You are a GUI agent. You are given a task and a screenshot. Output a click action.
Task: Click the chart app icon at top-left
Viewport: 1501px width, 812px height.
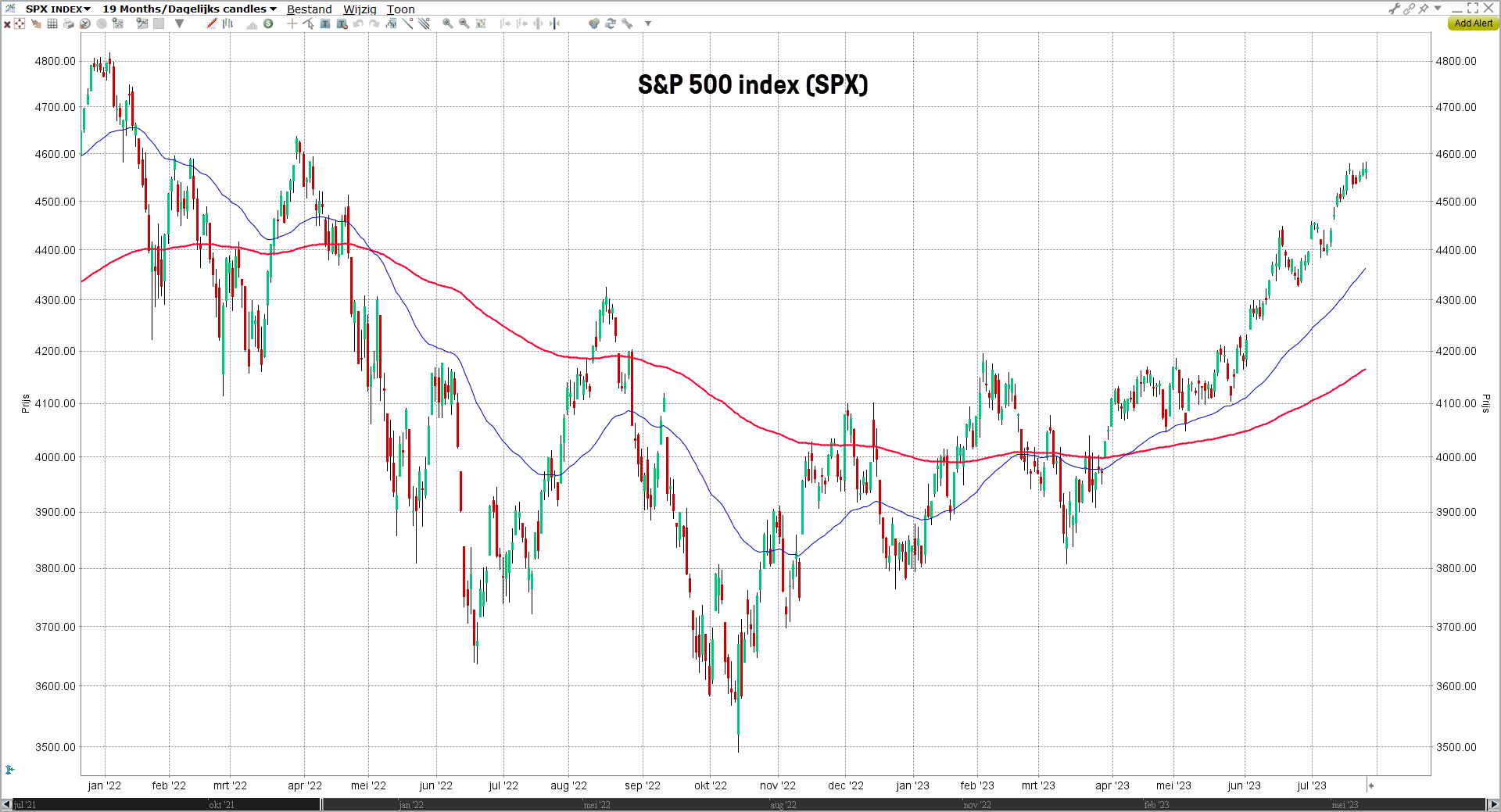point(10,8)
